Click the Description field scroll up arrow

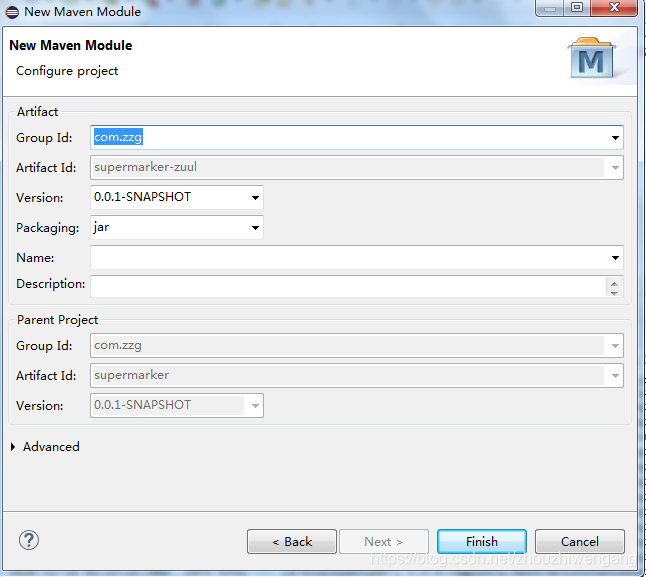coord(614,283)
